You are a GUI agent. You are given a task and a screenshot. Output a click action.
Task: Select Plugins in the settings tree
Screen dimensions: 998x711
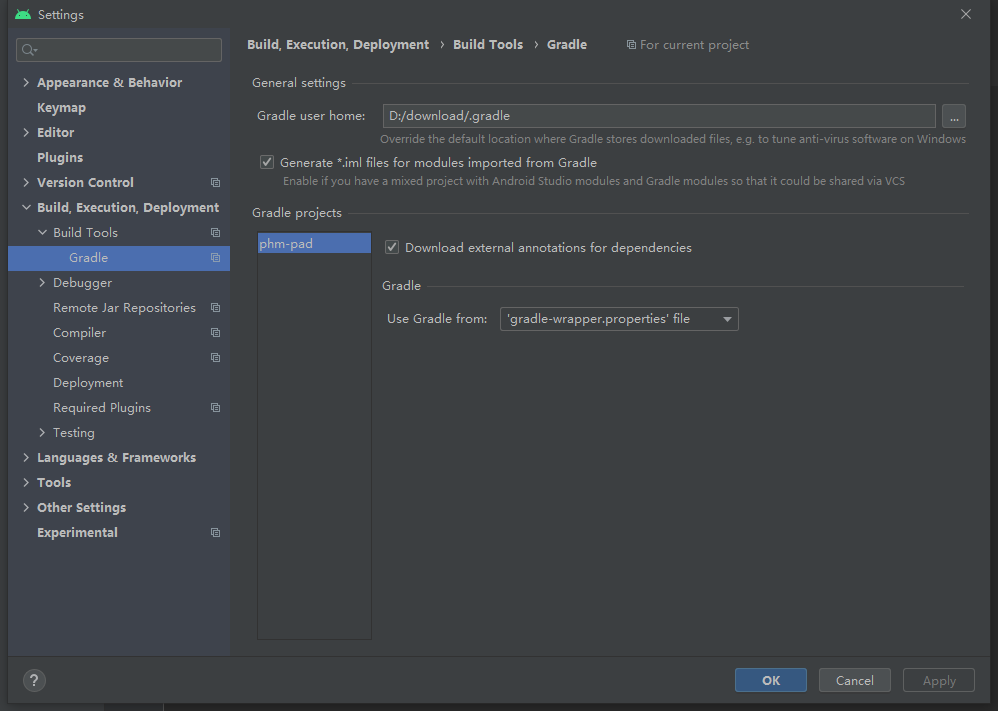60,158
